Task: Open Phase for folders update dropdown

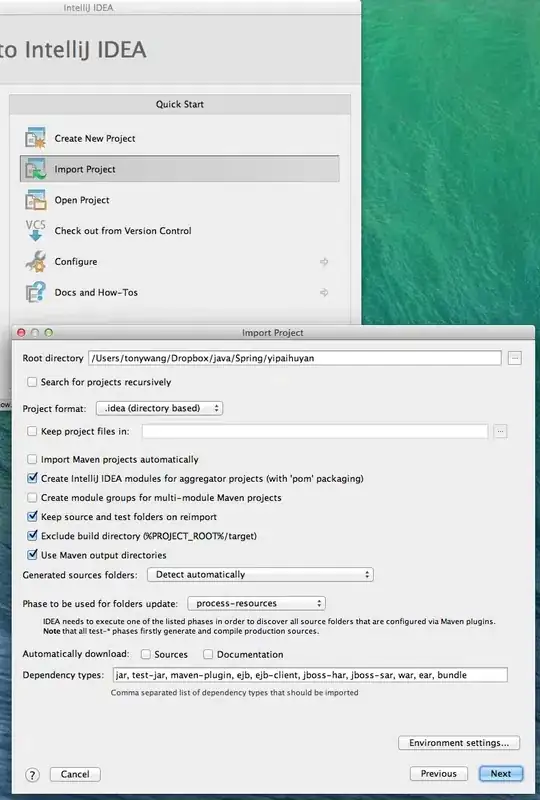Action: click(x=257, y=603)
